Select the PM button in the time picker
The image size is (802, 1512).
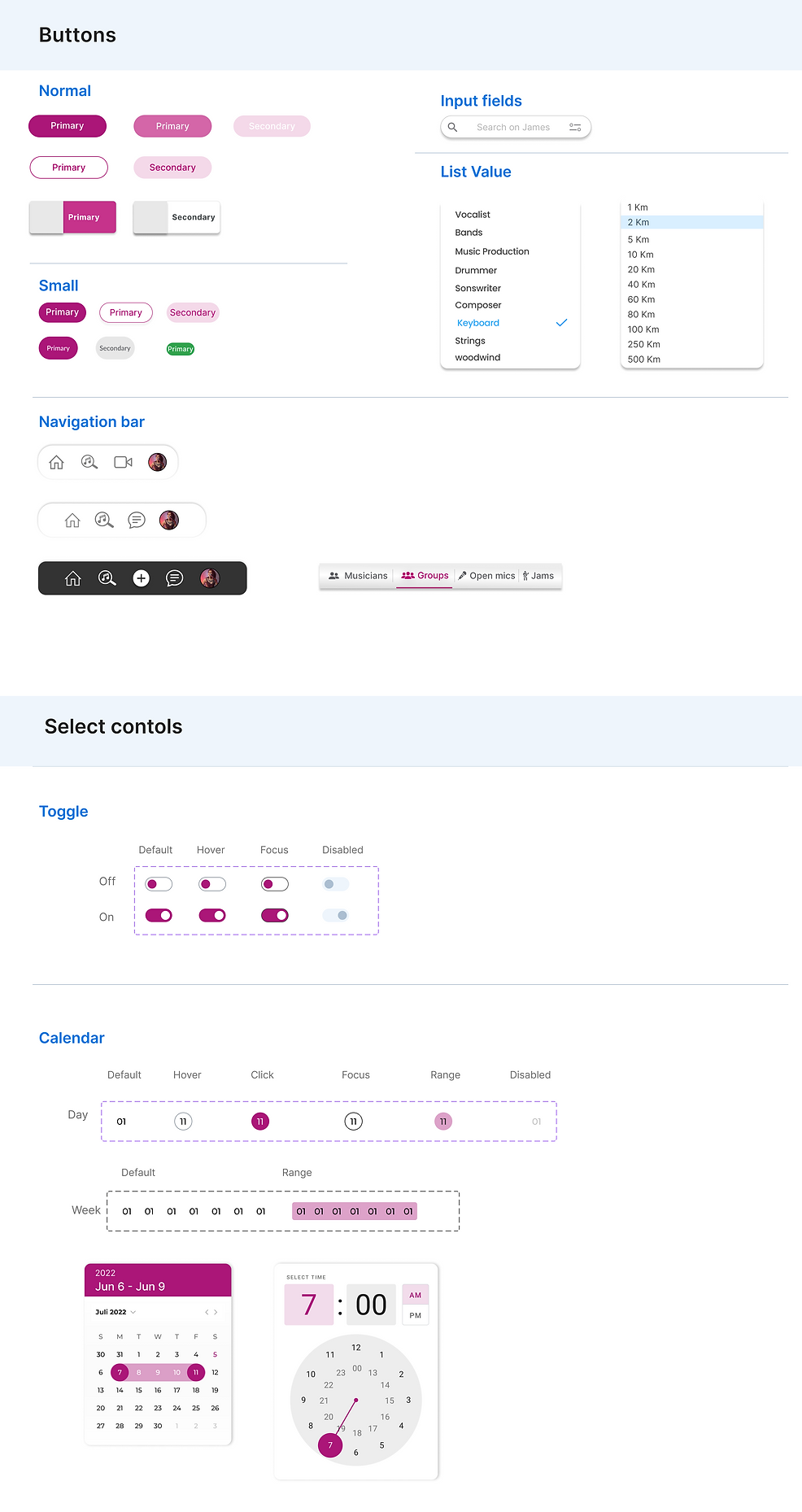(416, 1315)
